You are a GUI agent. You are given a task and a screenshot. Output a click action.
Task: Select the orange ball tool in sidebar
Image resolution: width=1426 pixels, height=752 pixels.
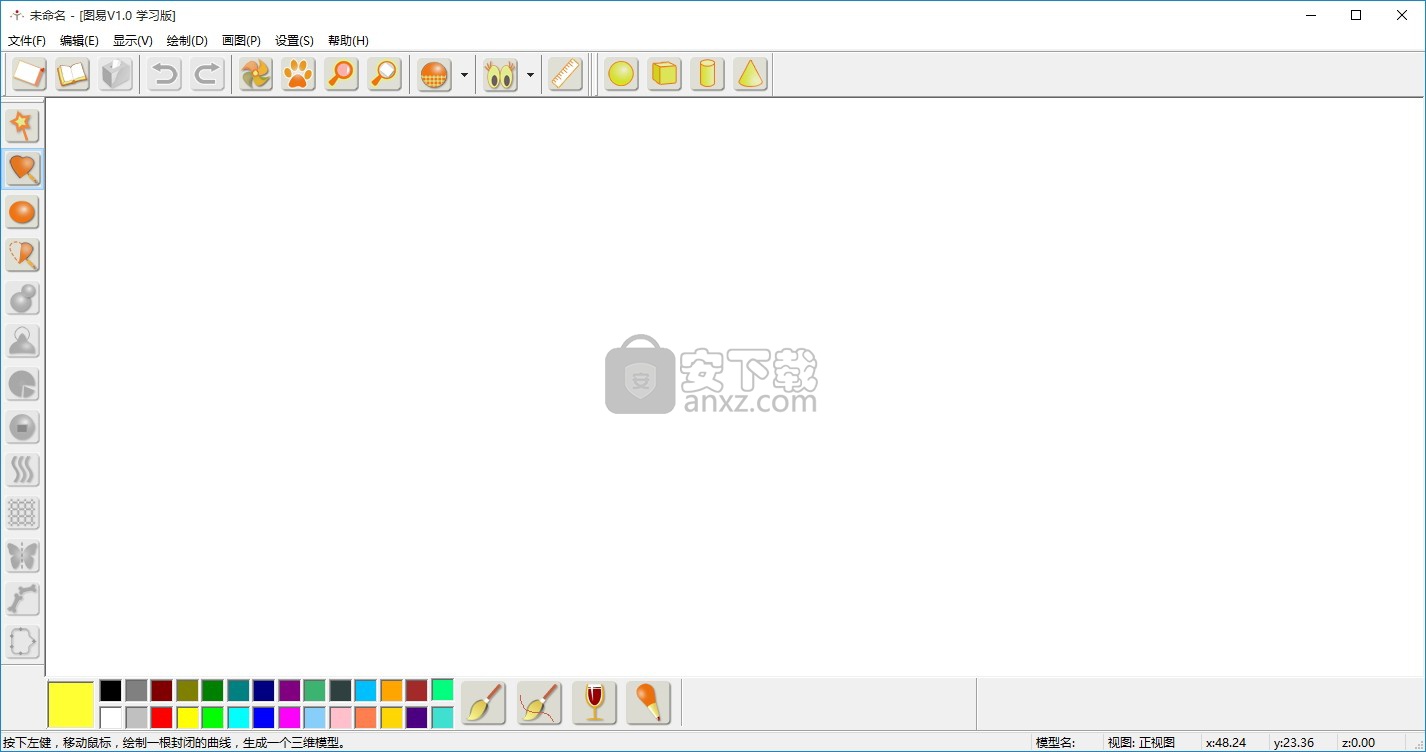[22, 211]
